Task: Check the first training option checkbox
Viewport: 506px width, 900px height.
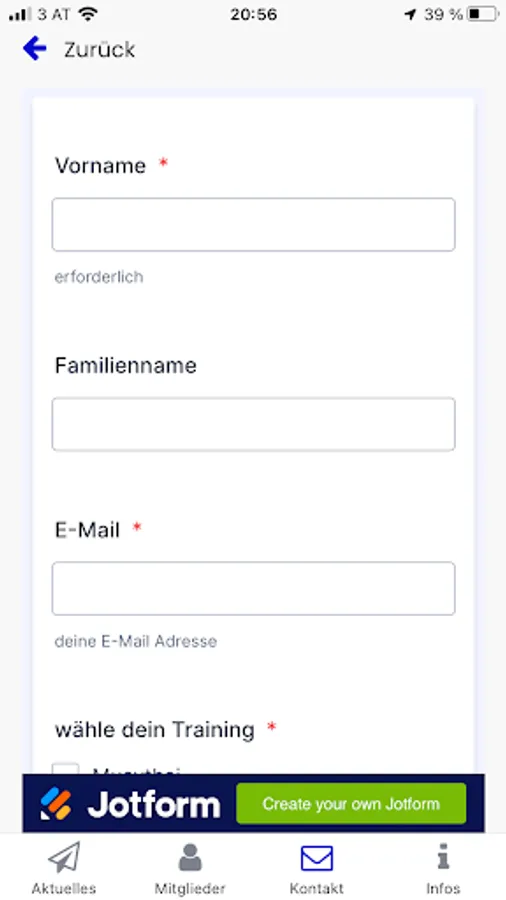Action: [65, 769]
